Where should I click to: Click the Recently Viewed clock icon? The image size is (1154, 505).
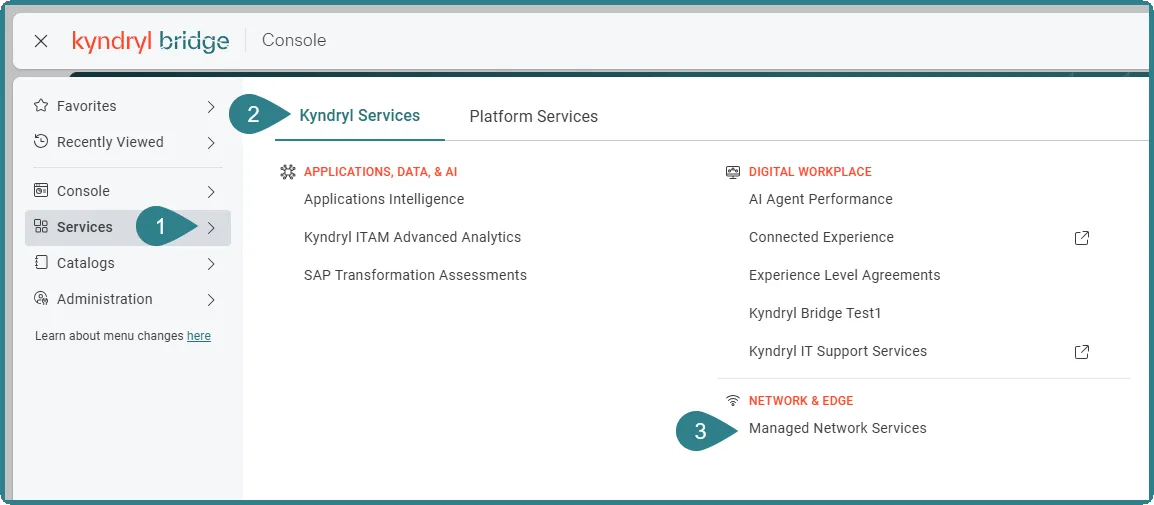point(41,141)
